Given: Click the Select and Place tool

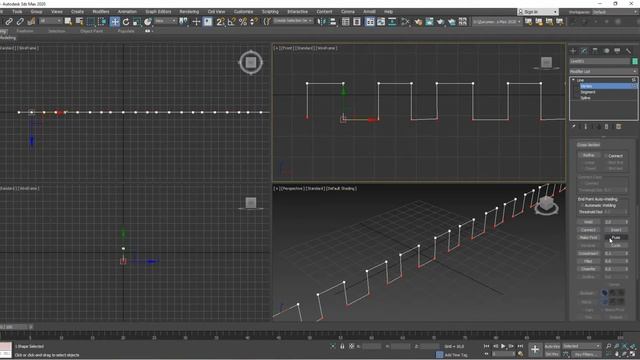Looking at the screenshot, I should pos(148,22).
